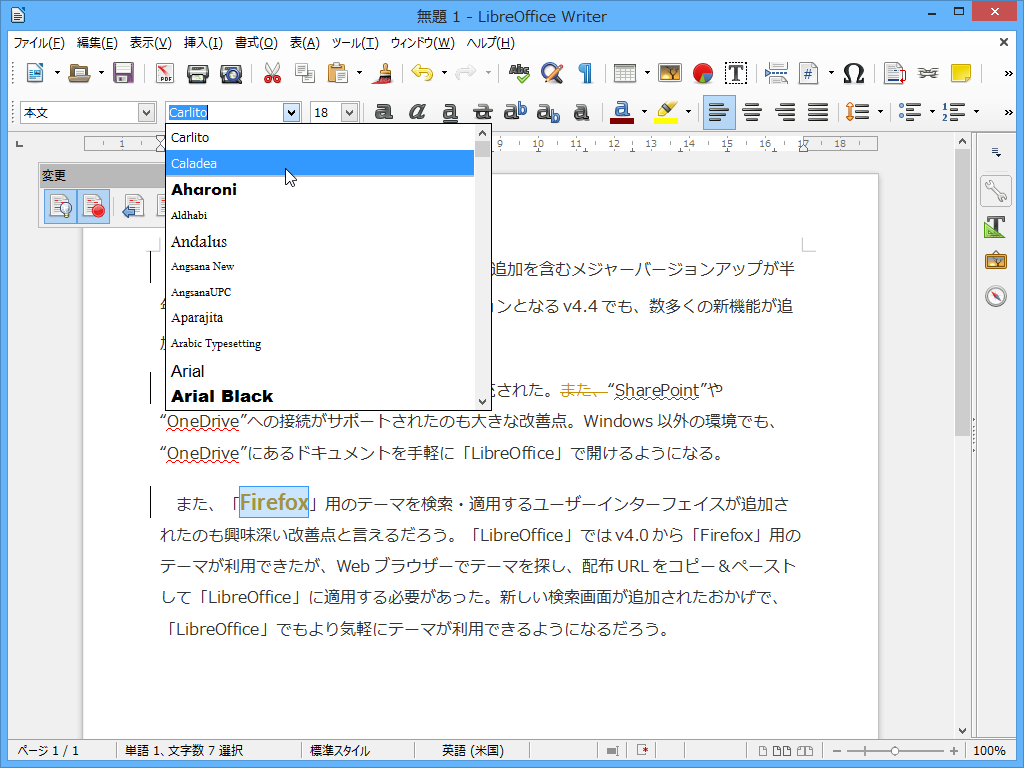Toggle bold formatting
The image size is (1024, 768).
pyautogui.click(x=383, y=112)
